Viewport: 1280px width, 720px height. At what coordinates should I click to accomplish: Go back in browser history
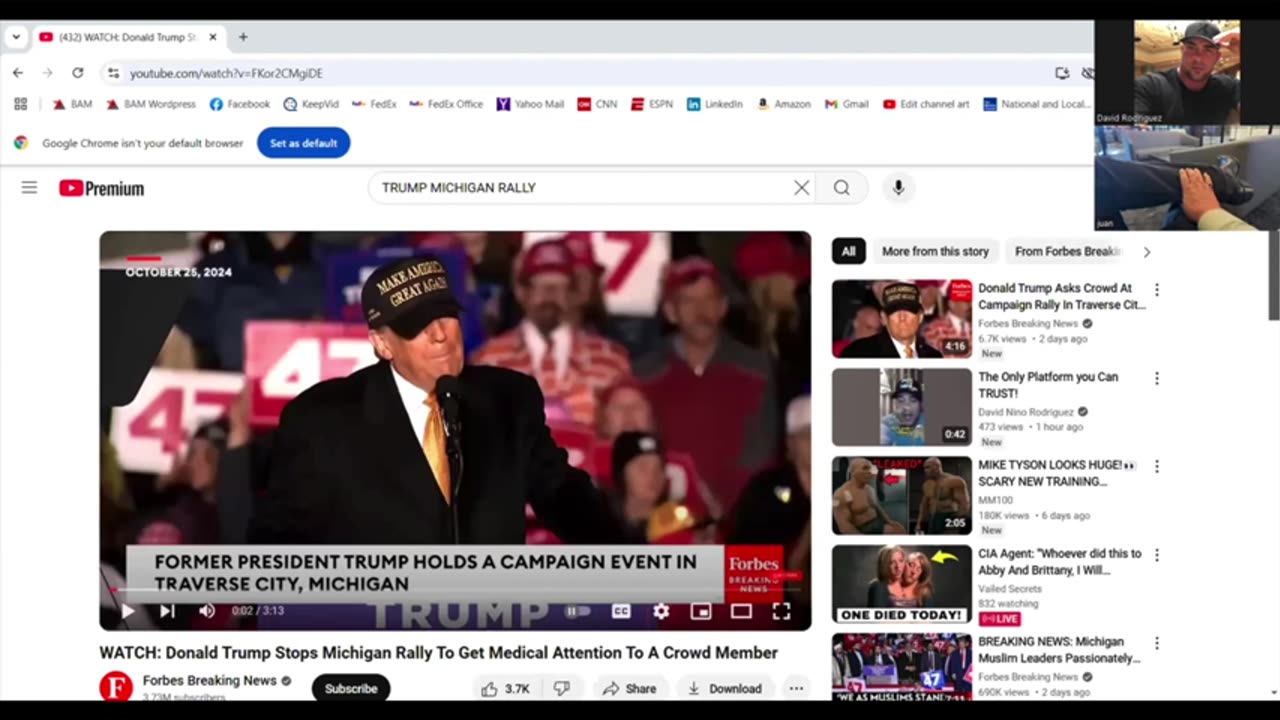pos(18,73)
